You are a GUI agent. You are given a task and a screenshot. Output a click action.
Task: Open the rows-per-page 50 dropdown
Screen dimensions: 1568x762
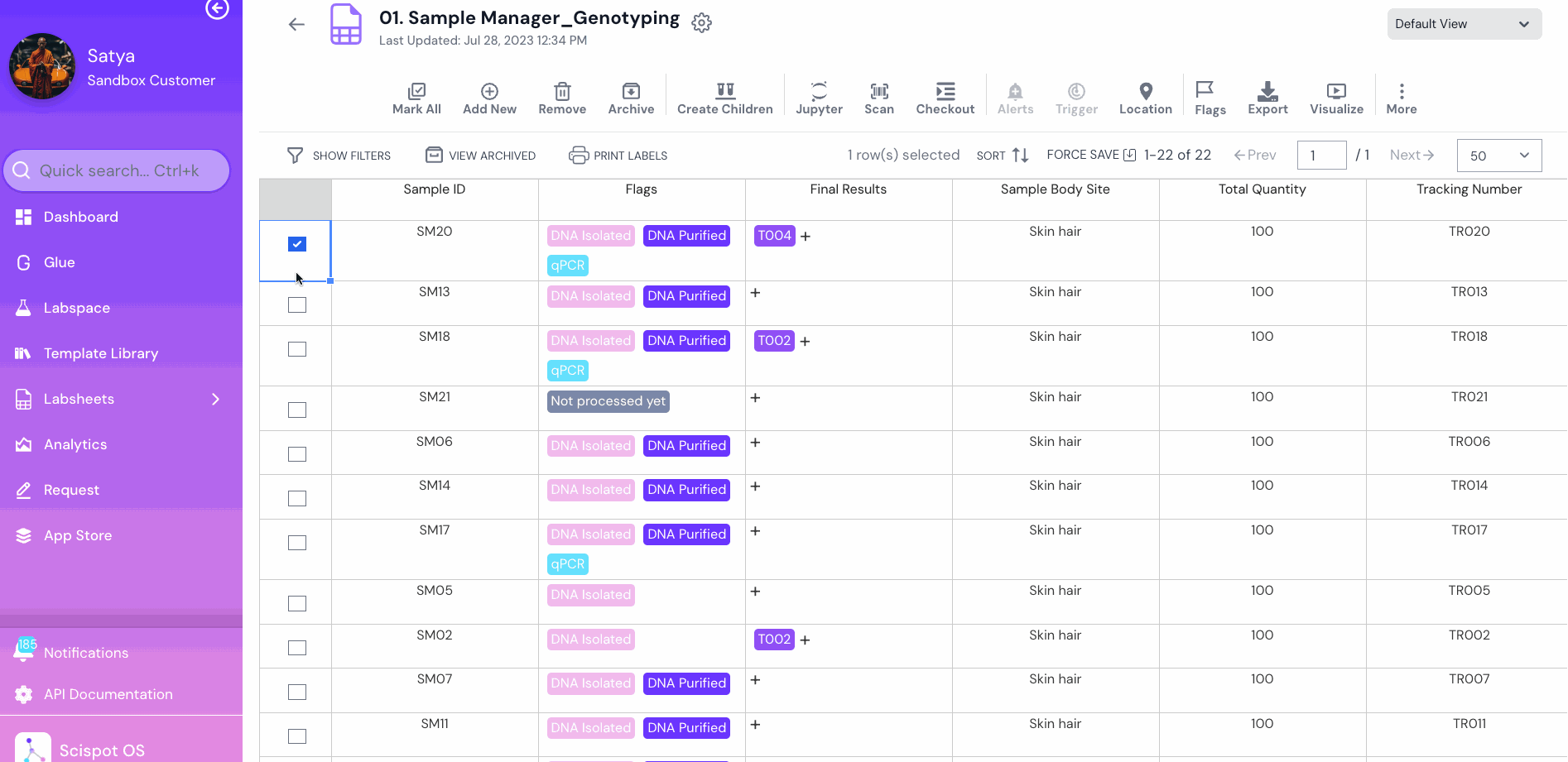[1498, 156]
